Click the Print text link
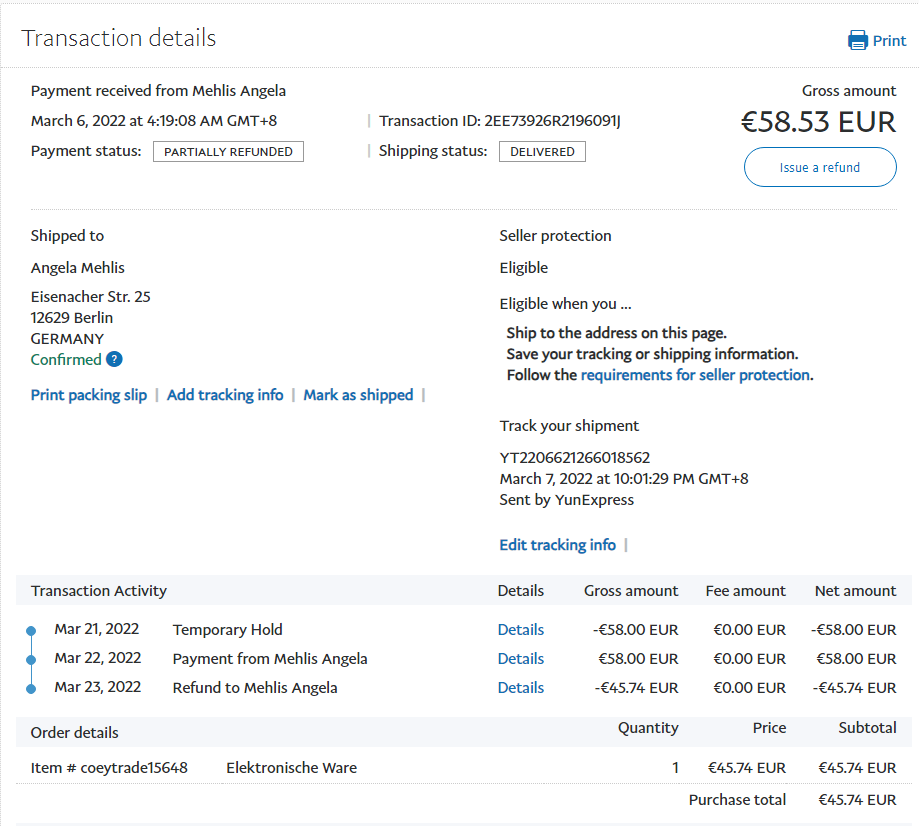 coord(889,41)
